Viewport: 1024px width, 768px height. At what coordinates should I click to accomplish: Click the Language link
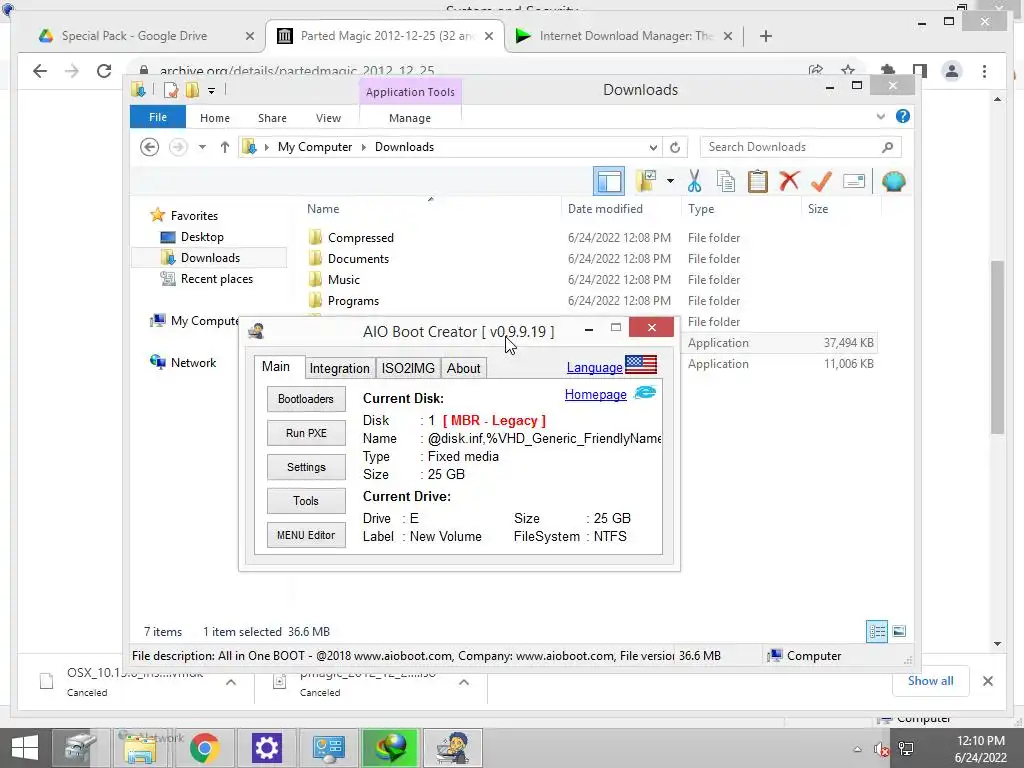click(x=594, y=367)
